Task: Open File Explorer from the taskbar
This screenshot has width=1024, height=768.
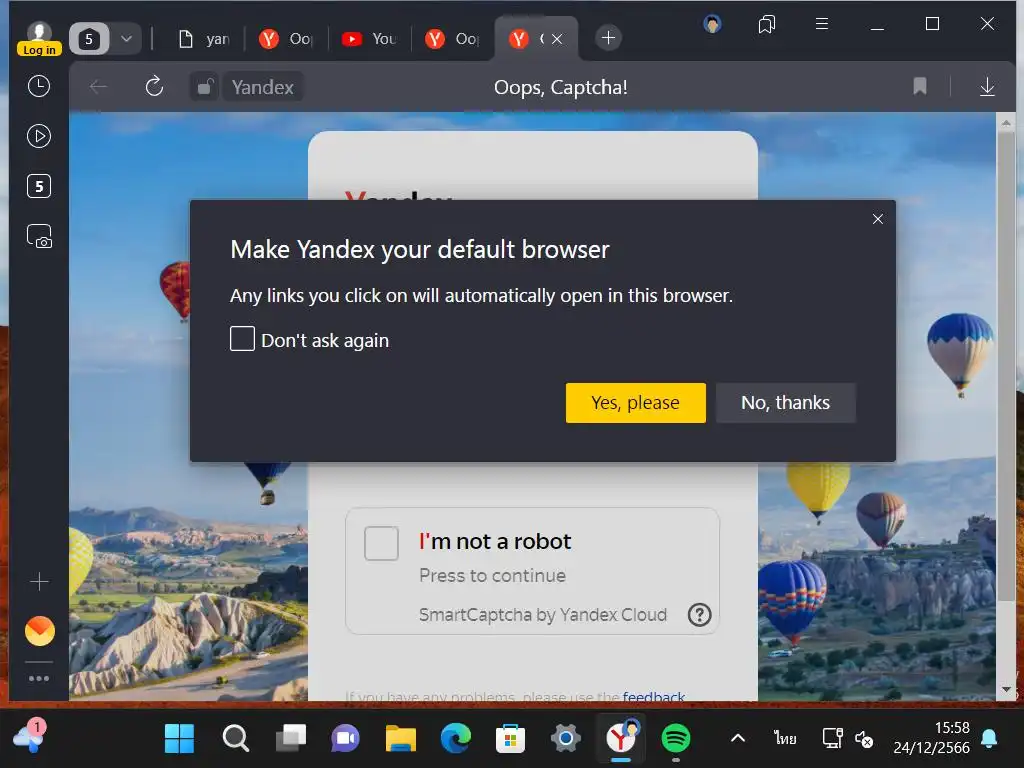Action: pos(400,739)
